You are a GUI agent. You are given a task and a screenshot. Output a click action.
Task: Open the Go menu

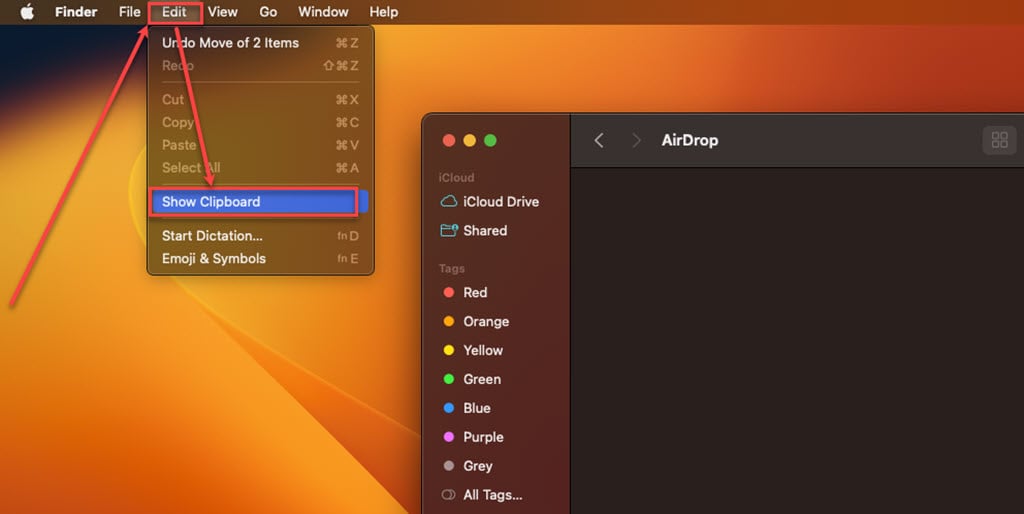click(268, 12)
